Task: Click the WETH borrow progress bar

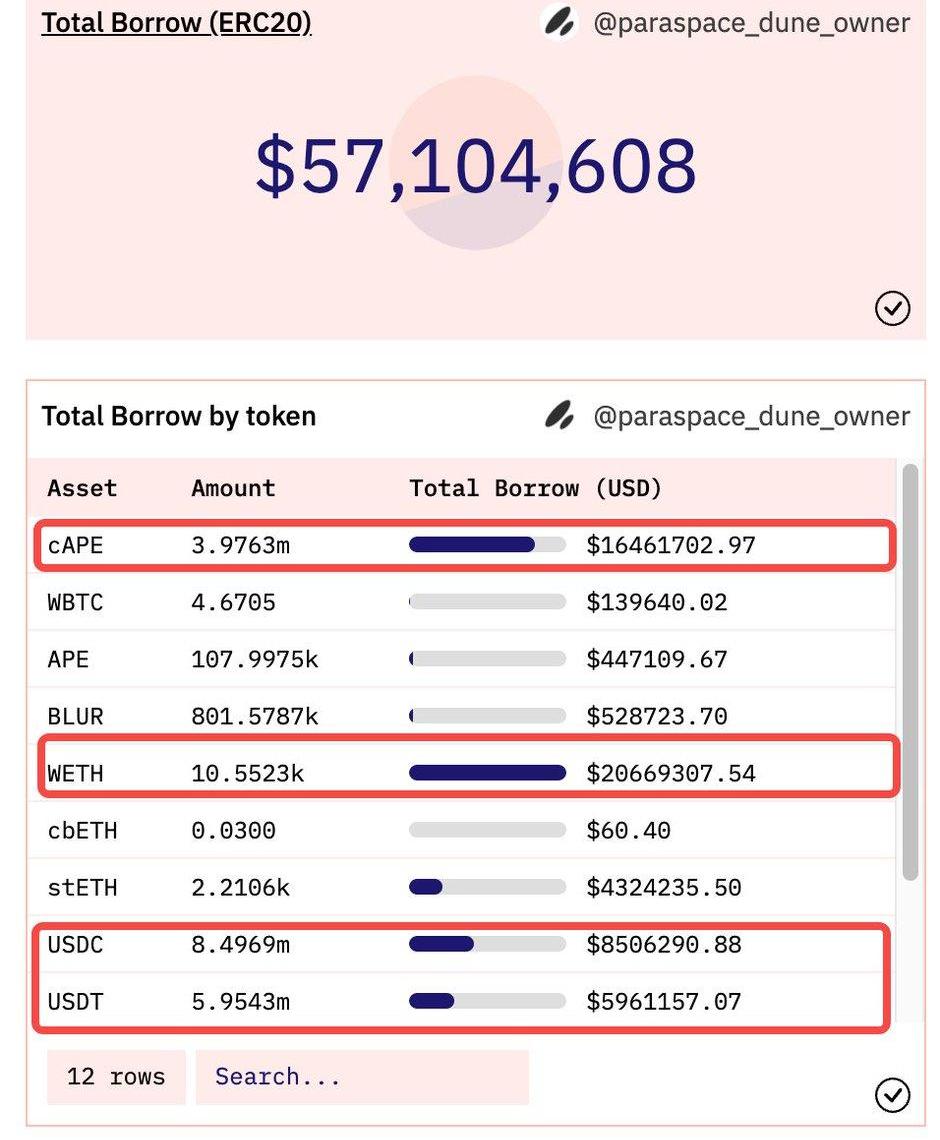Action: (x=487, y=773)
